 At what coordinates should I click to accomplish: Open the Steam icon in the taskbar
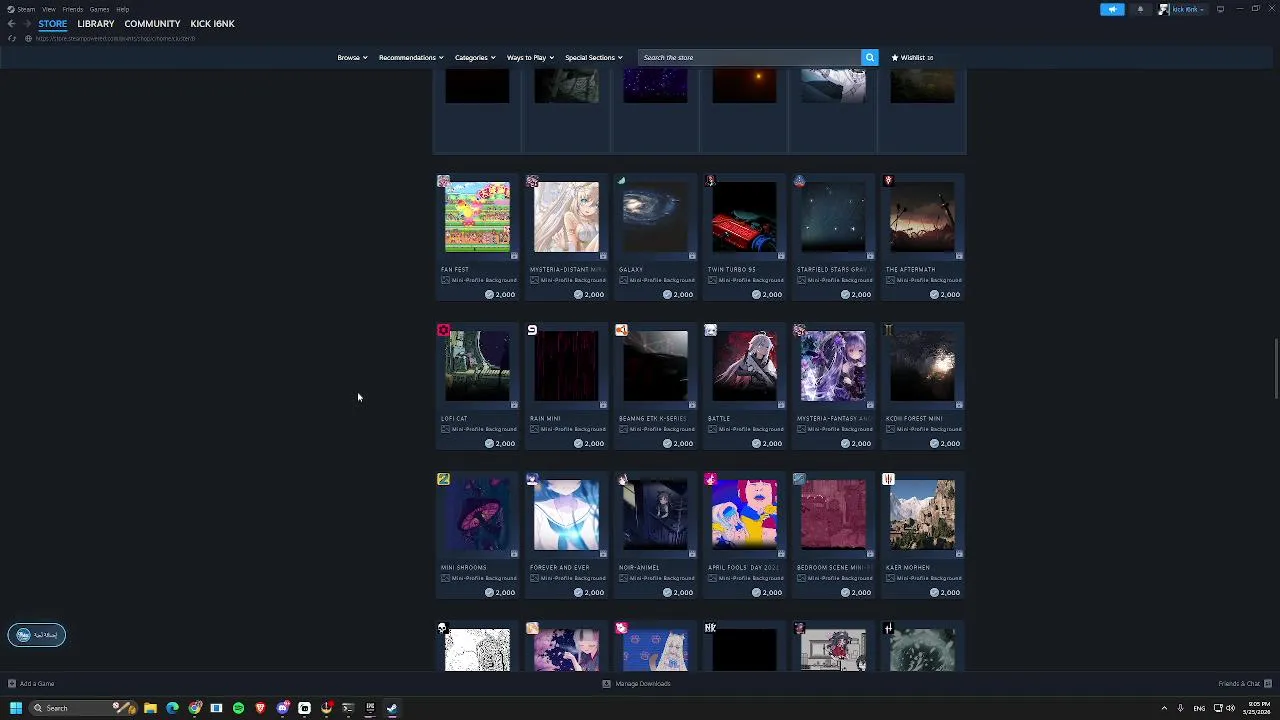point(392,708)
